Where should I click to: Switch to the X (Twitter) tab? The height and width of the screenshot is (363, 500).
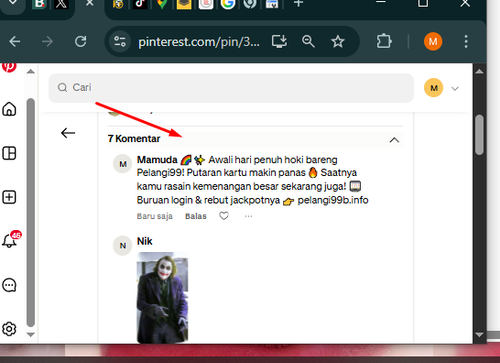coord(61,4)
